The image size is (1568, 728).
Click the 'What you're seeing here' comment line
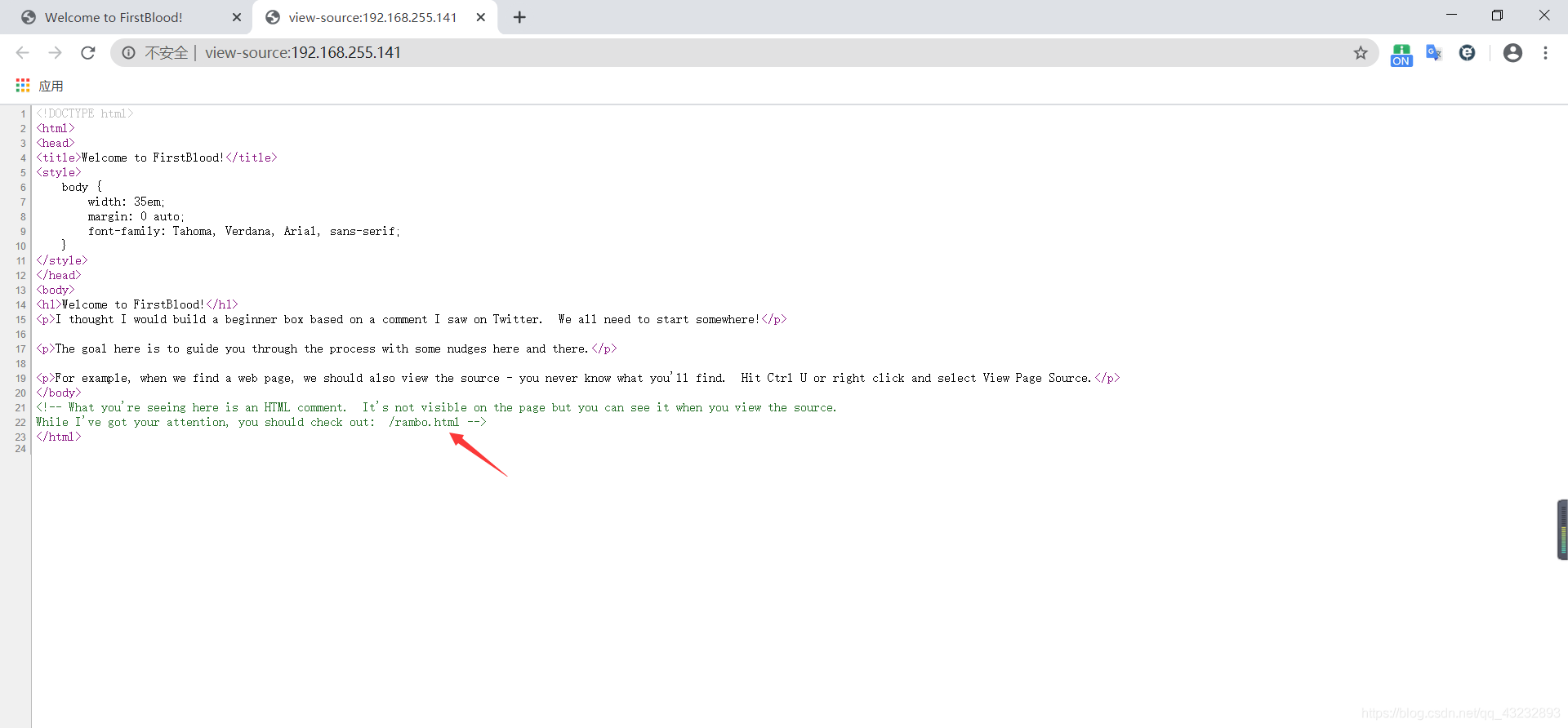pyautogui.click(x=436, y=407)
